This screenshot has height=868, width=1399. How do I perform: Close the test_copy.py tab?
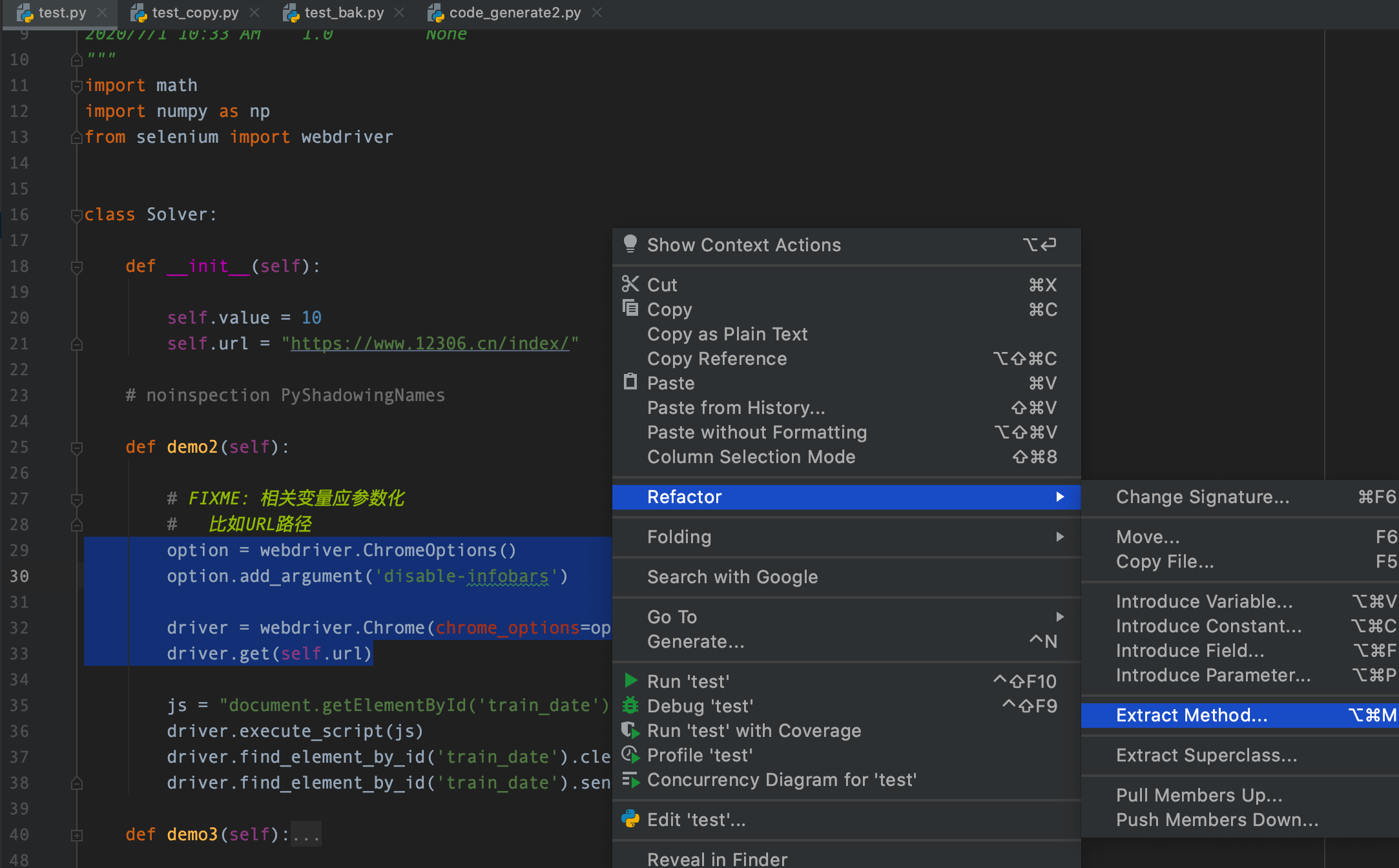point(254,12)
